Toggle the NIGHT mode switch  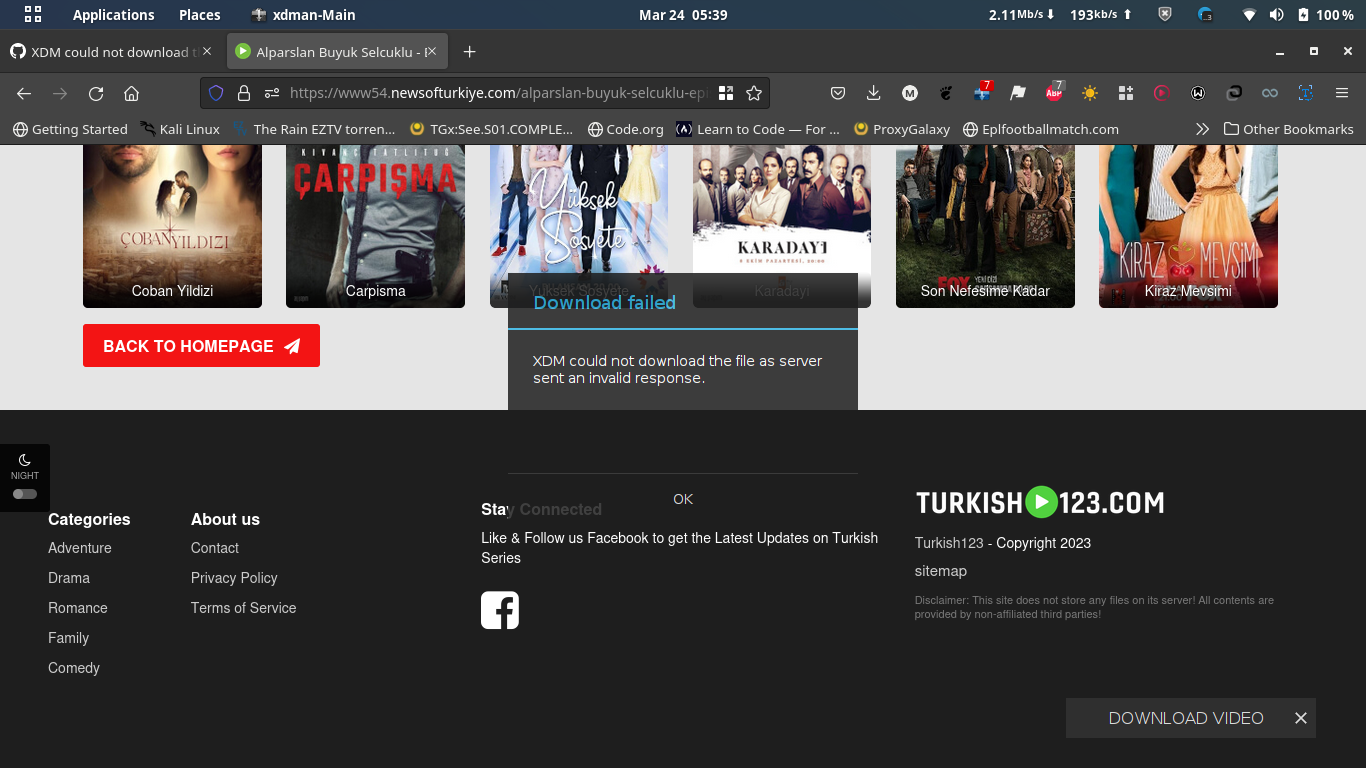point(24,492)
